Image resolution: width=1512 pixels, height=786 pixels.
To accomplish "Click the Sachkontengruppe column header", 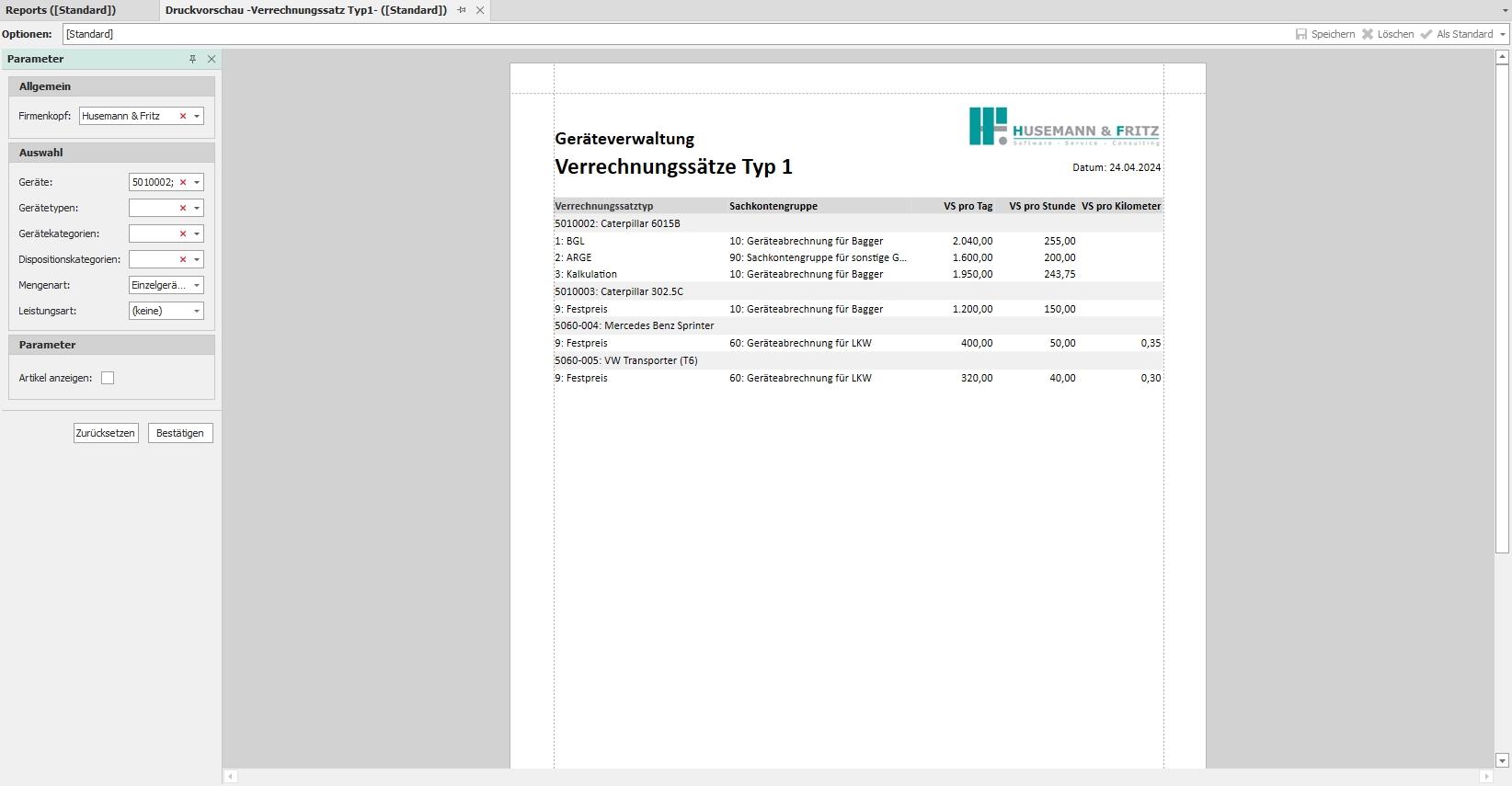I will (773, 206).
